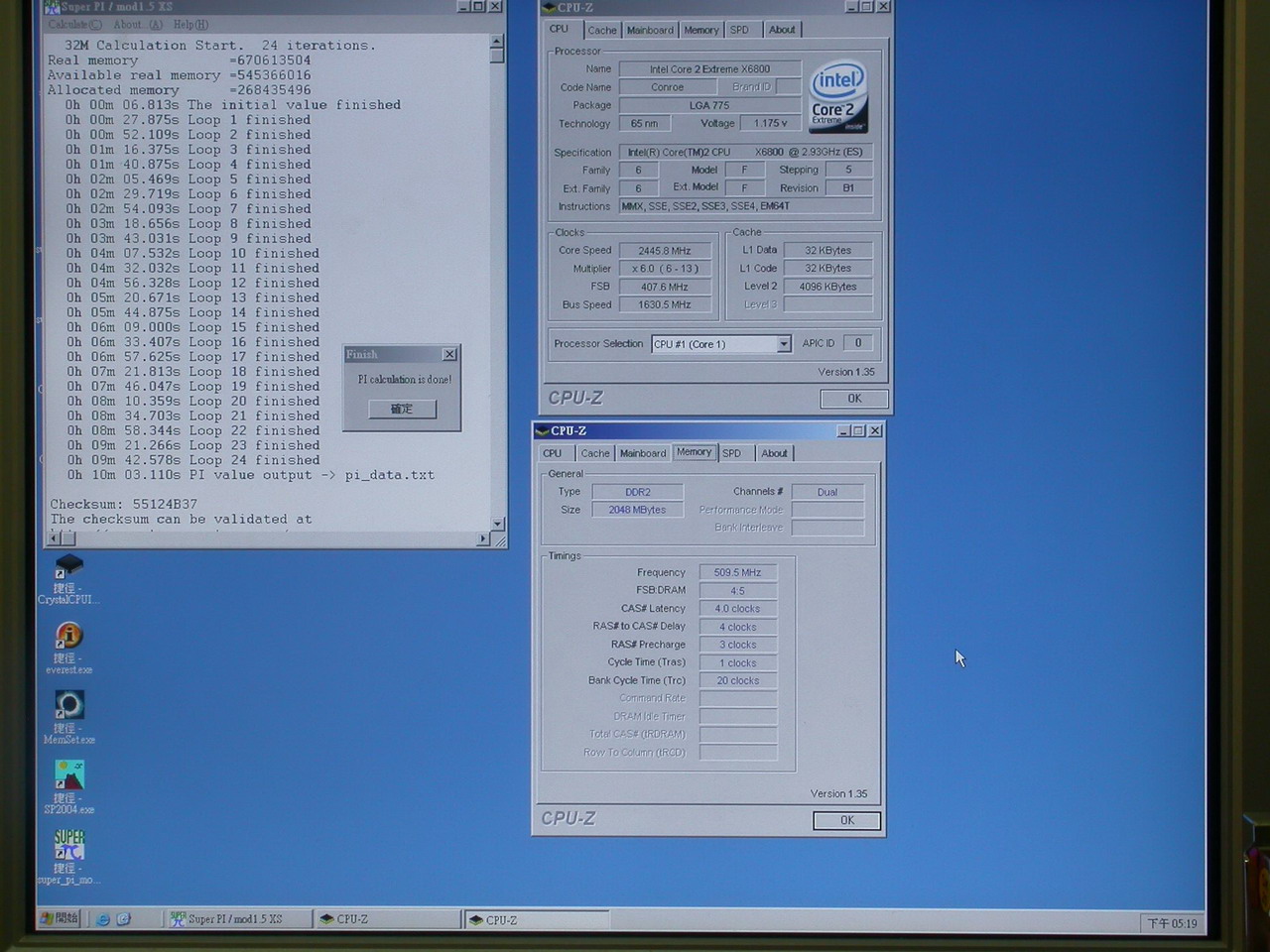Viewport: 1270px width, 952px height.
Task: Open the Calculate menu in Super PI
Action: click(74, 24)
